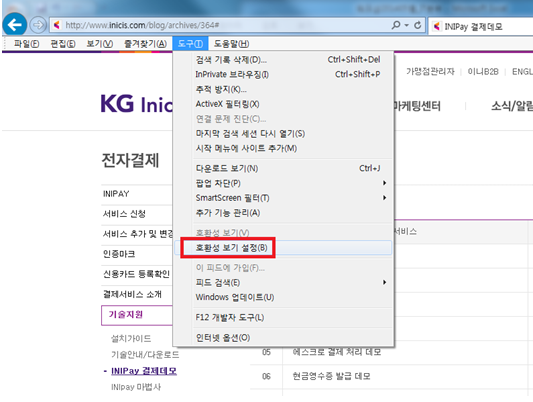Open the search dropdown arrow in address bar
533x402 pixels.
tap(407, 25)
